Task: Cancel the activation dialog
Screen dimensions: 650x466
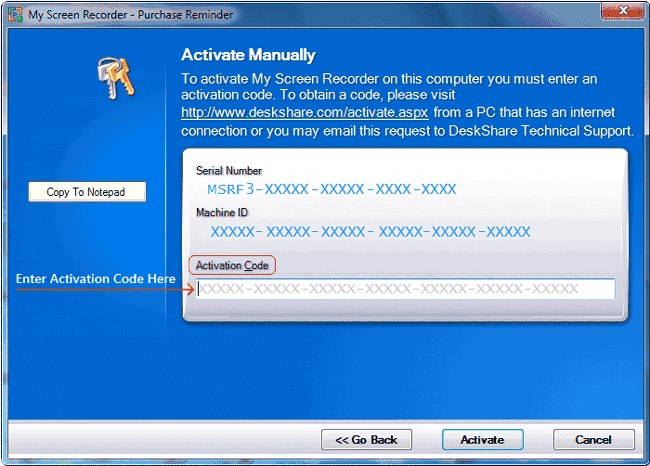Action: (593, 439)
